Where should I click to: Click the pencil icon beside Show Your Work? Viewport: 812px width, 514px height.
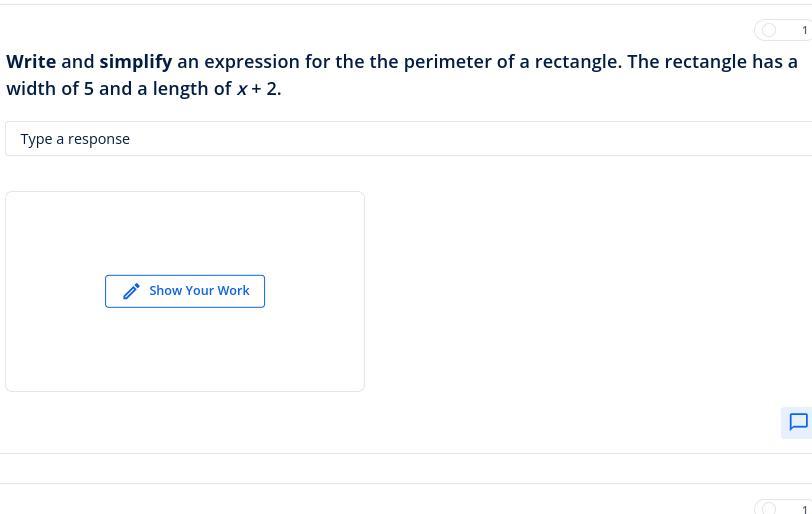coord(131,291)
